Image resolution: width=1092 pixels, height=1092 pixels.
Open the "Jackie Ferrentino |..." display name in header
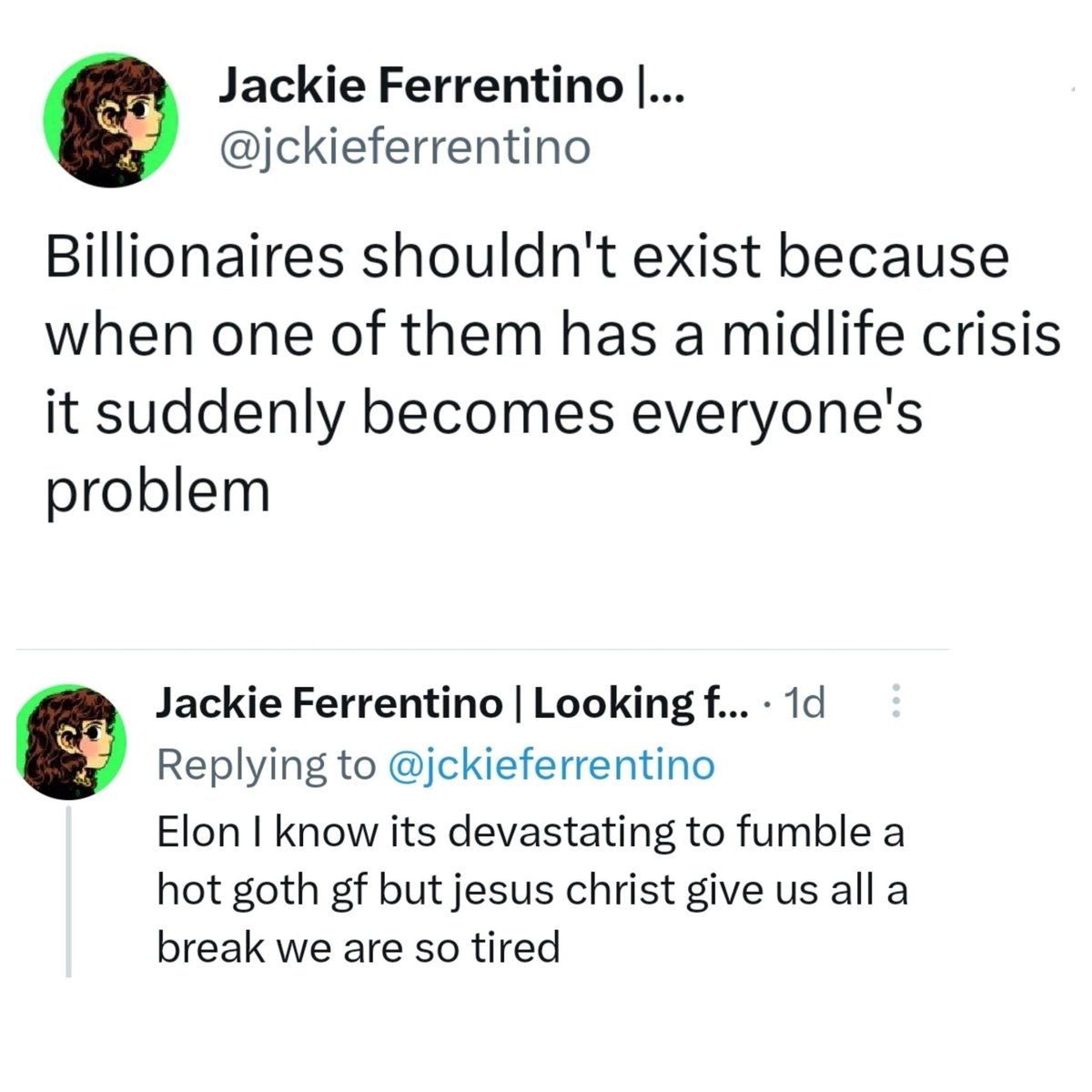coord(452,86)
